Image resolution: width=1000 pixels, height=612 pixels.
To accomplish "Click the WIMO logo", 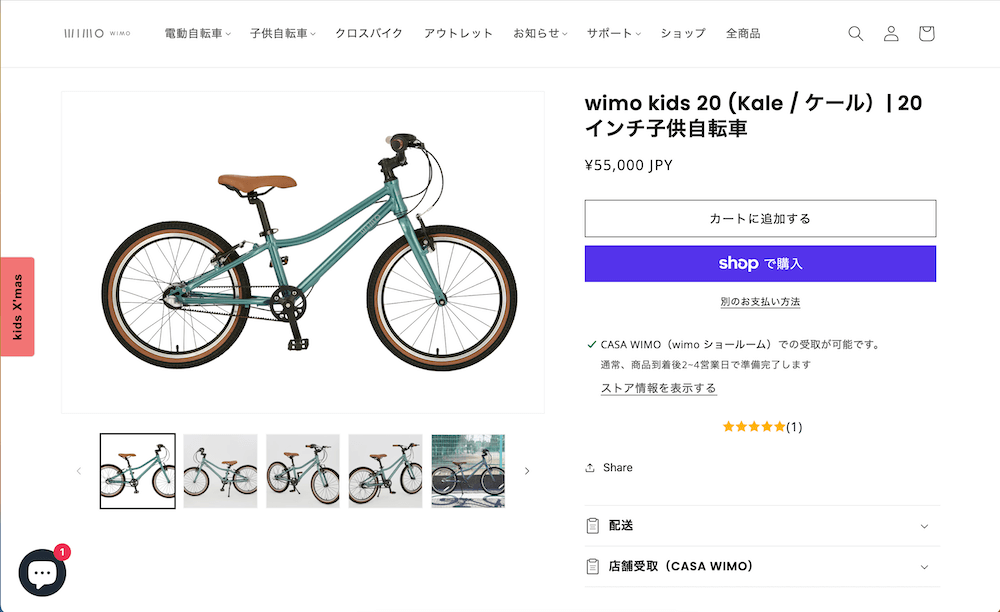I will click(x=97, y=33).
